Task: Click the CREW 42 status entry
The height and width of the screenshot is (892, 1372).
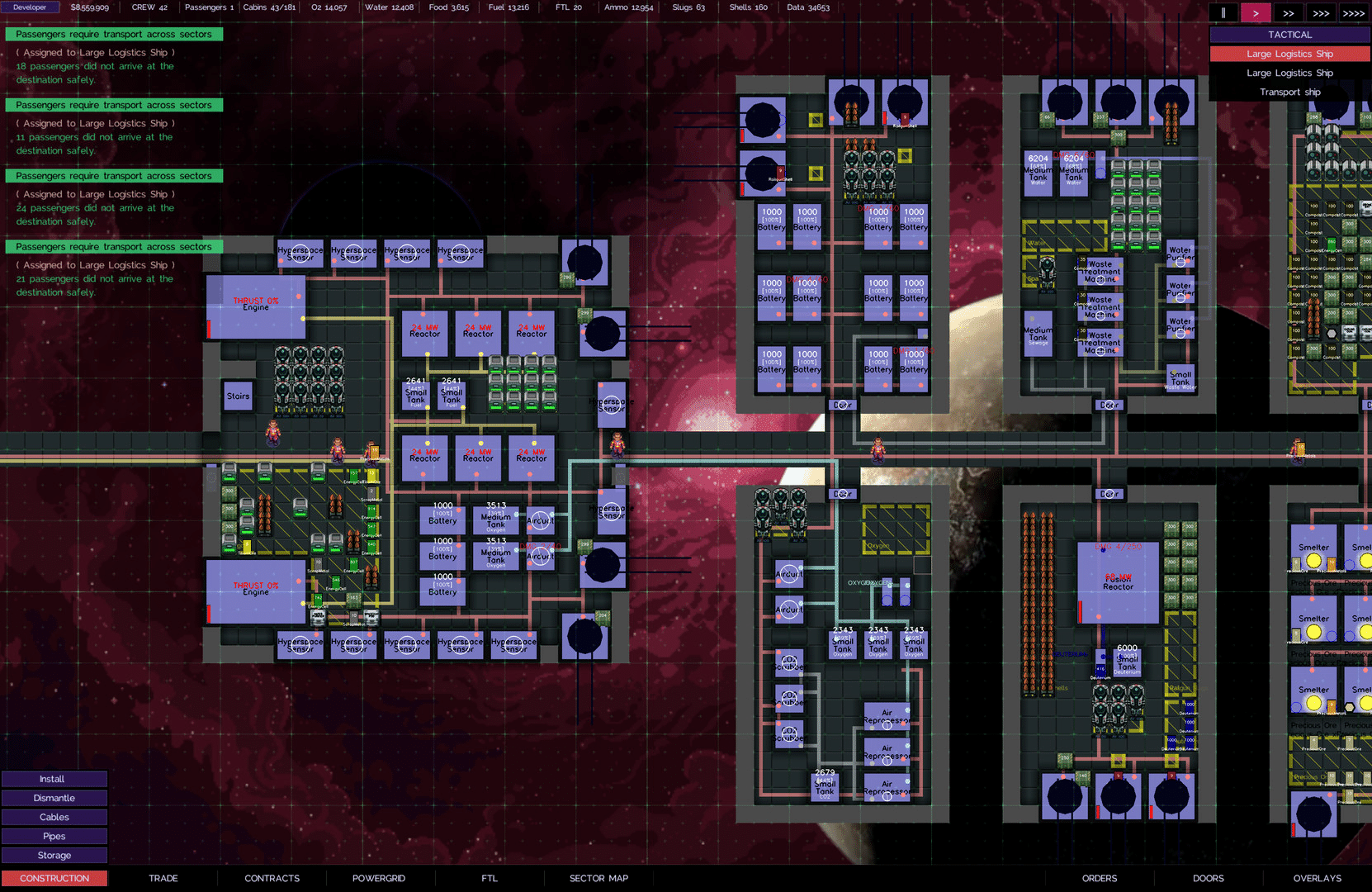Action: pyautogui.click(x=149, y=7)
